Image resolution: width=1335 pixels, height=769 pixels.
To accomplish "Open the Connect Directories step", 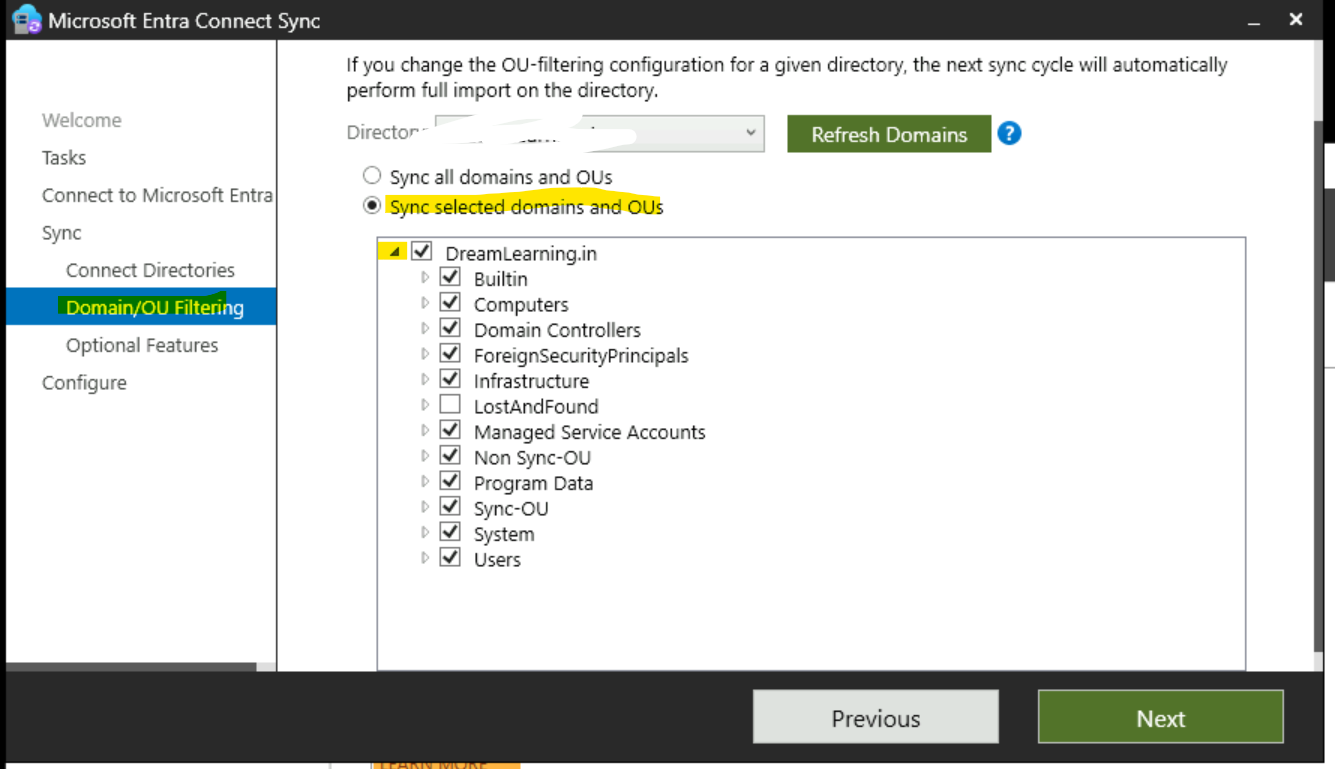I will pos(150,270).
